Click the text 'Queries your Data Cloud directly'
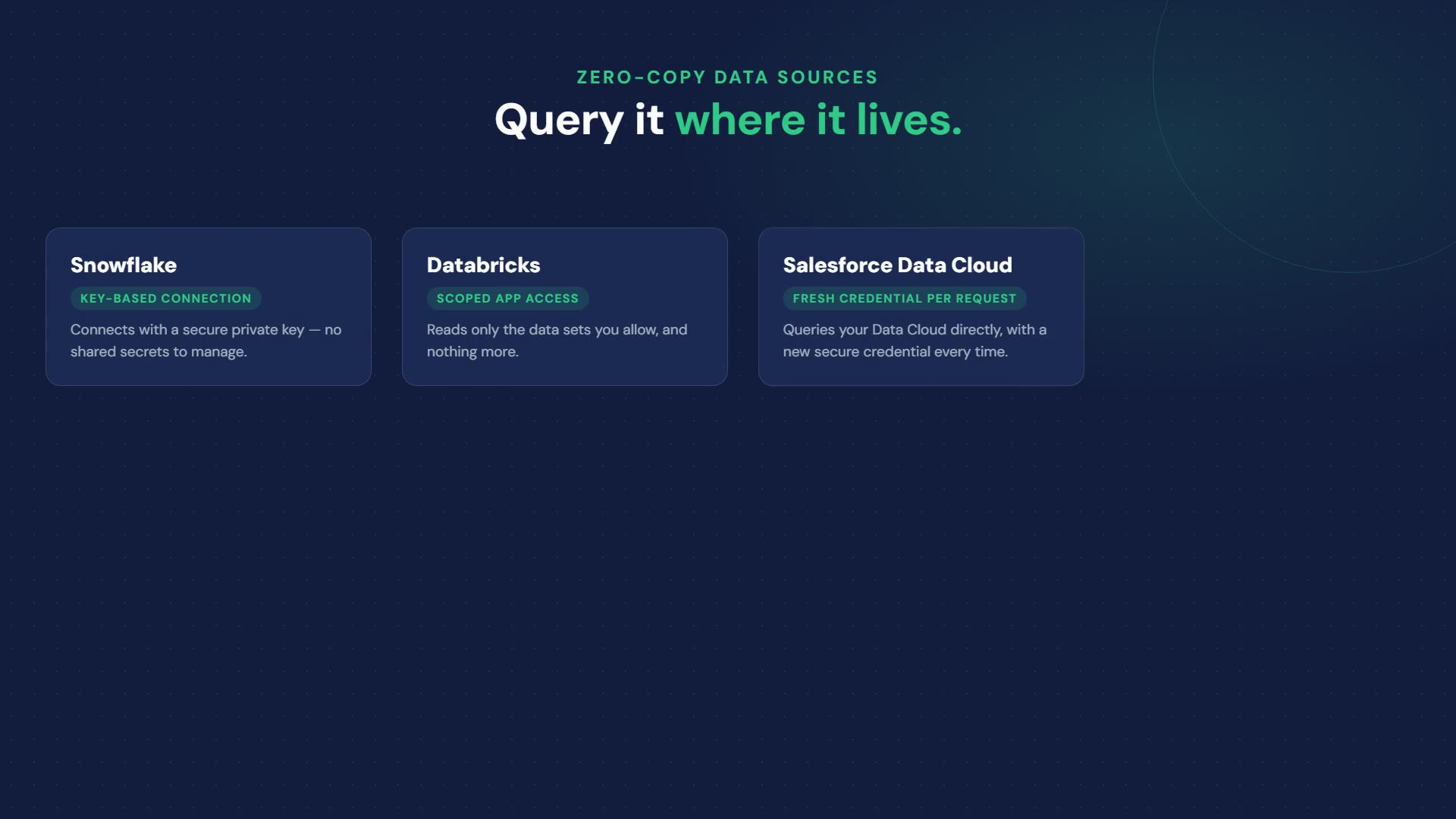The image size is (1456, 819). [x=893, y=330]
